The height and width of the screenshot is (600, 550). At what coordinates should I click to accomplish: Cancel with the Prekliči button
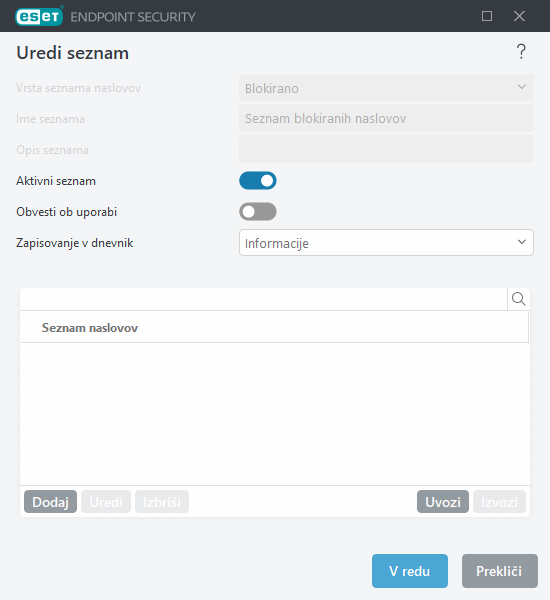499,571
